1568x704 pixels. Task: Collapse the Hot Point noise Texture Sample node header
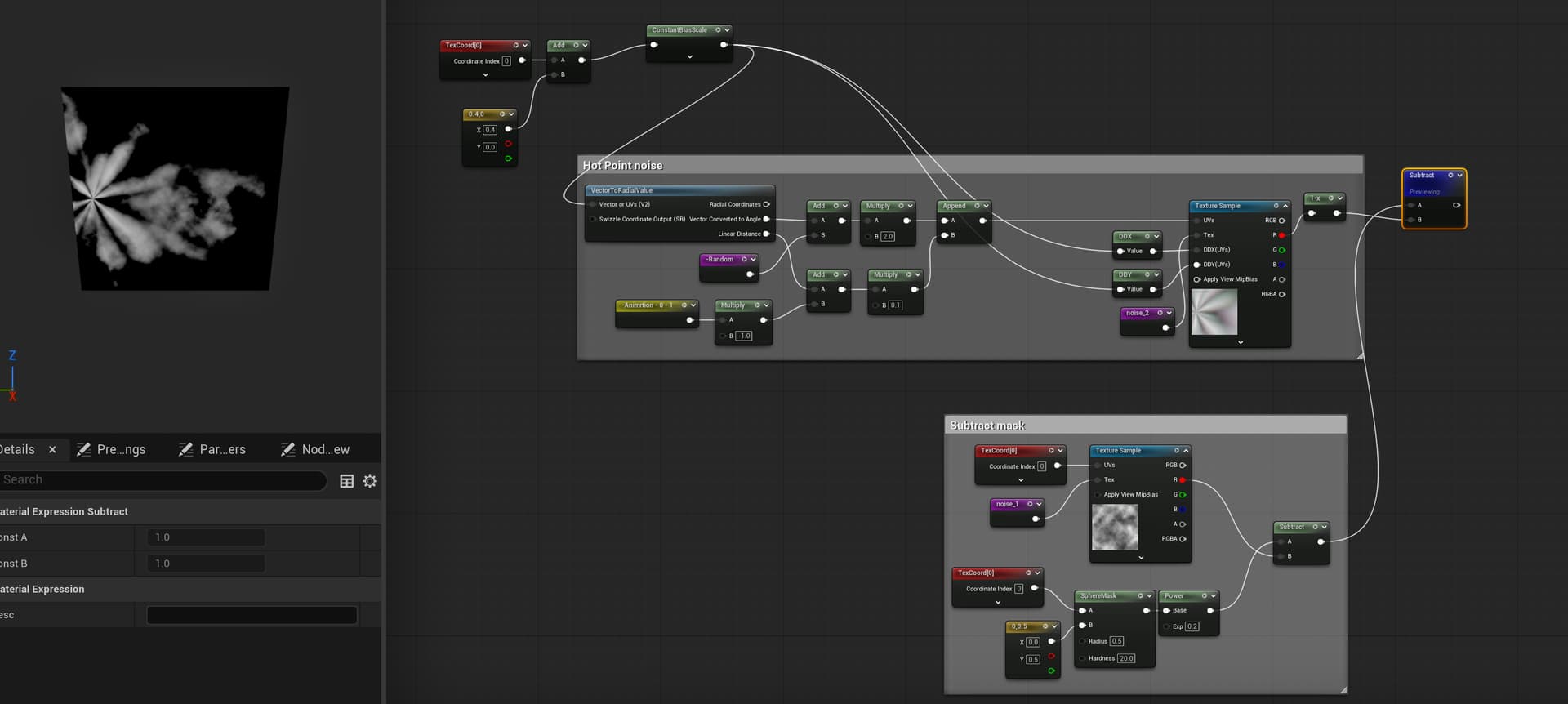pyautogui.click(x=1285, y=206)
